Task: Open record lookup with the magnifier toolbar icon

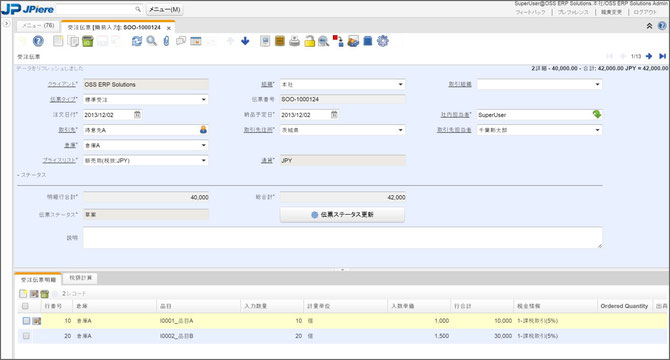Action: pos(151,41)
